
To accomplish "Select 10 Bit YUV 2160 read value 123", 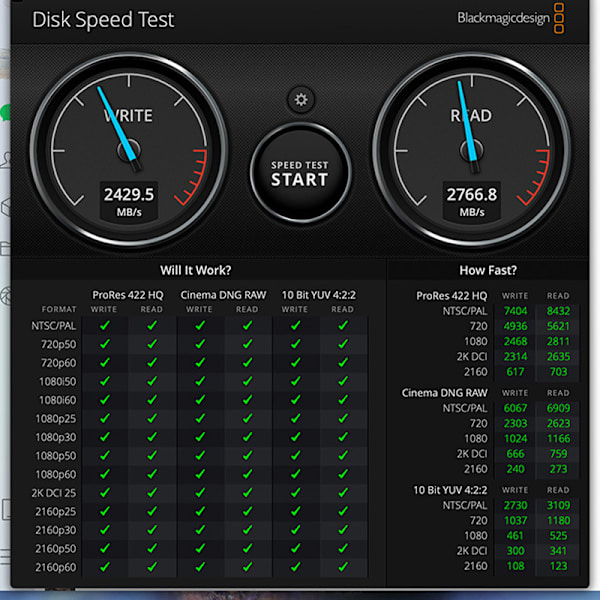I will (x=558, y=566).
